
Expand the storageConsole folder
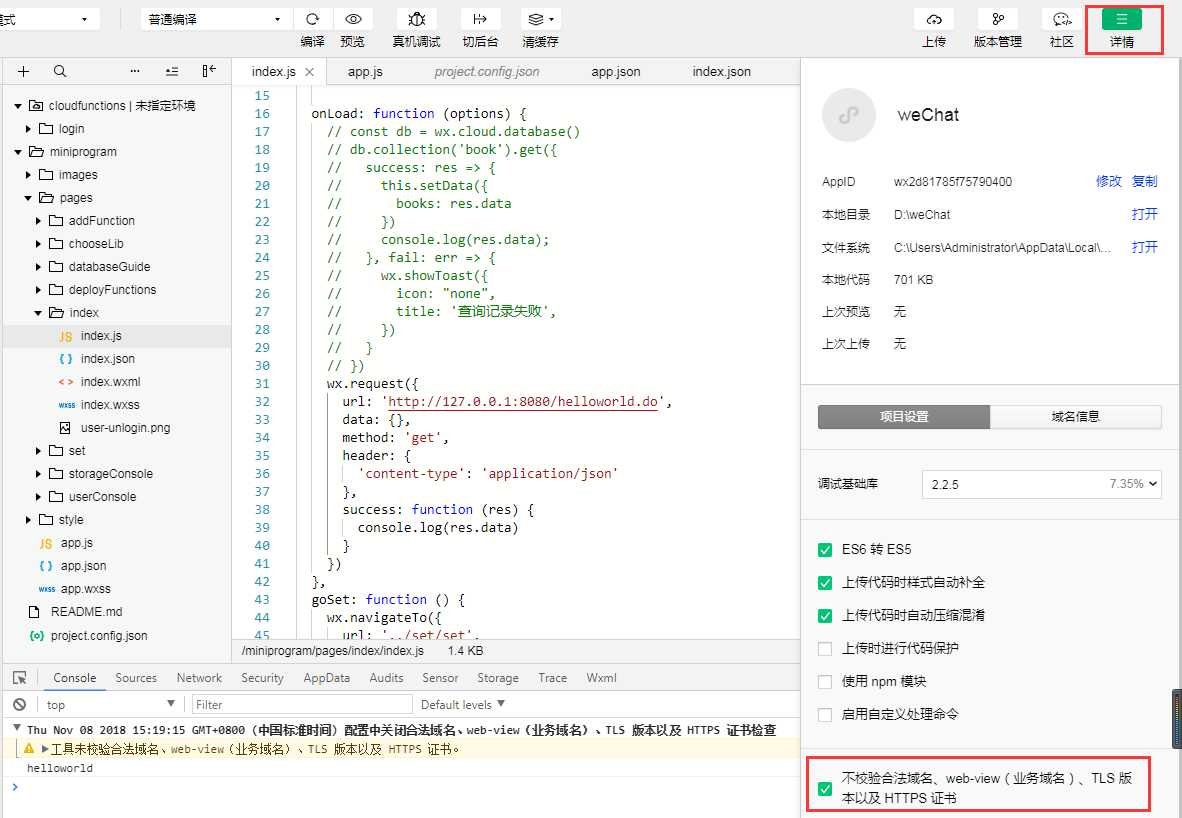38,473
